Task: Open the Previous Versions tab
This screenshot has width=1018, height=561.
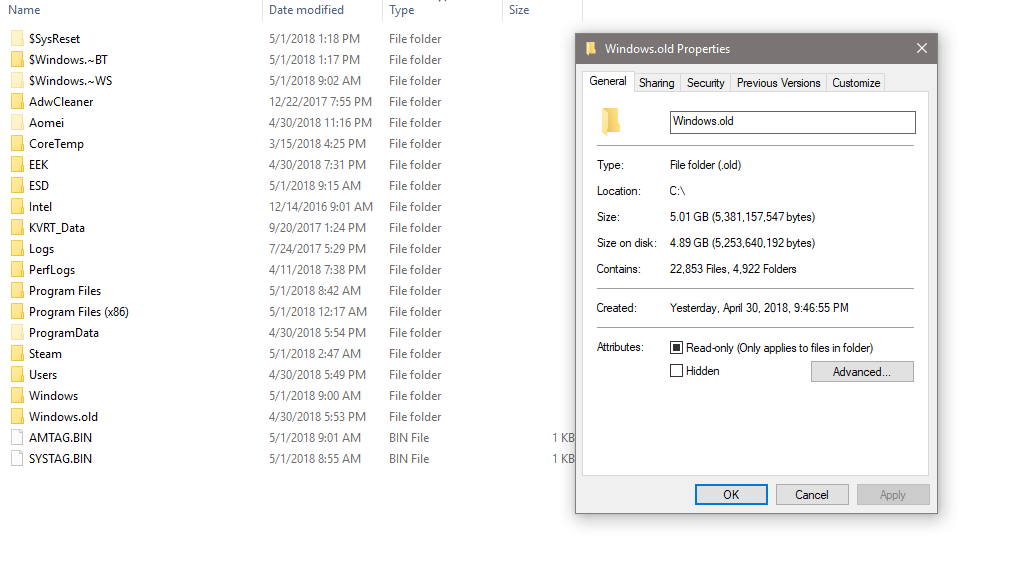Action: (778, 83)
